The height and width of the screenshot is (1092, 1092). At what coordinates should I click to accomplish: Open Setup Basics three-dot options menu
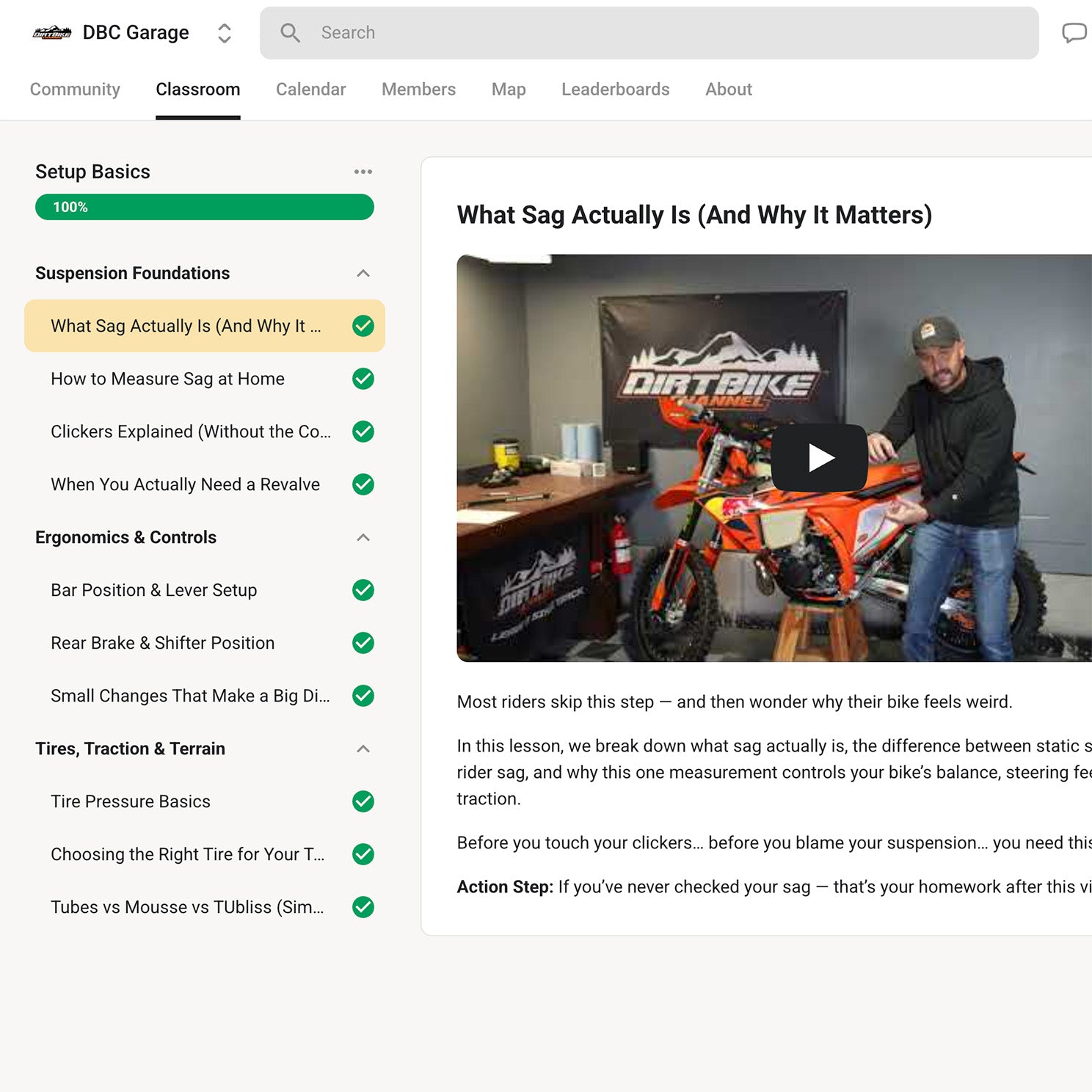click(x=363, y=172)
